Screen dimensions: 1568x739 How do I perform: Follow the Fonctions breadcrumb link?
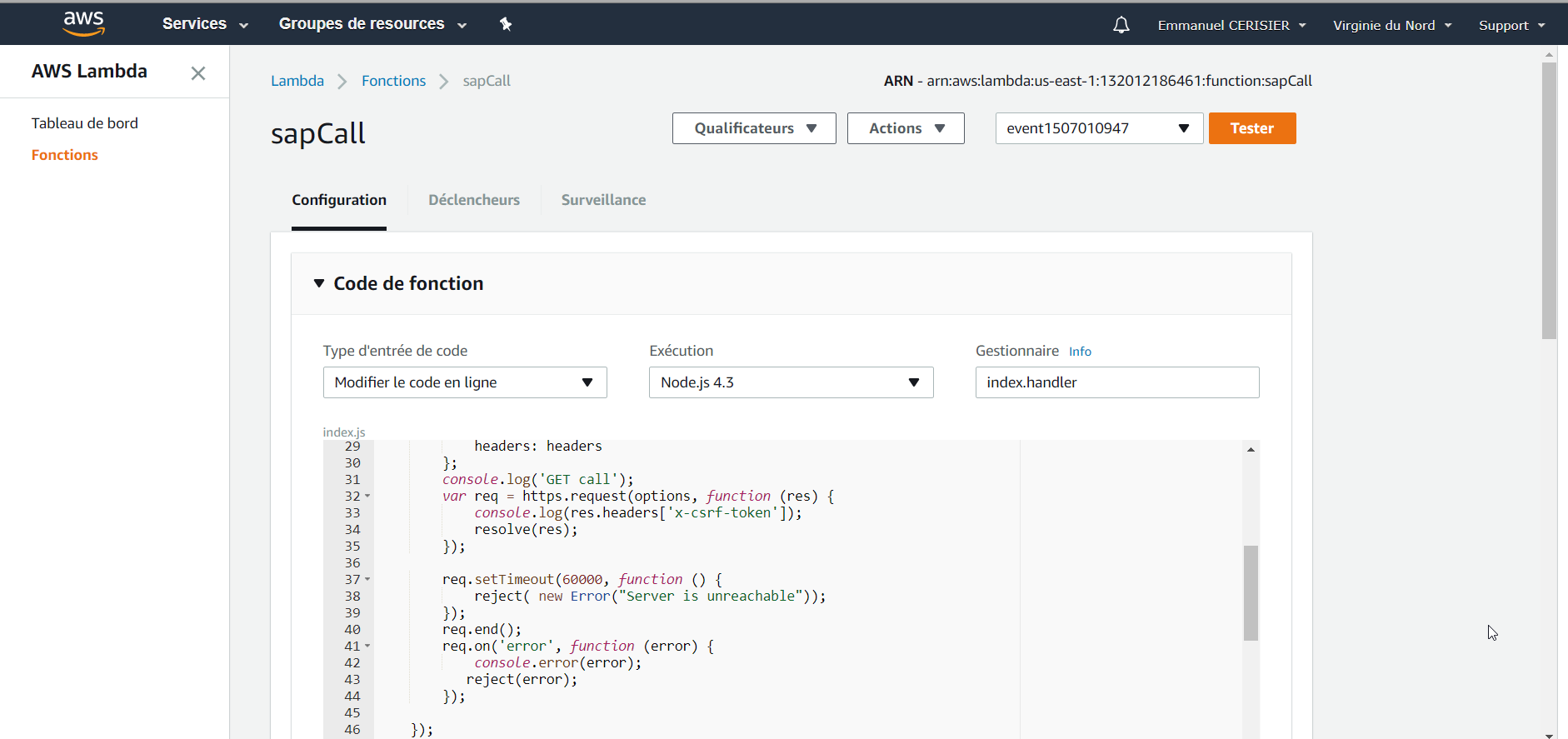click(393, 81)
